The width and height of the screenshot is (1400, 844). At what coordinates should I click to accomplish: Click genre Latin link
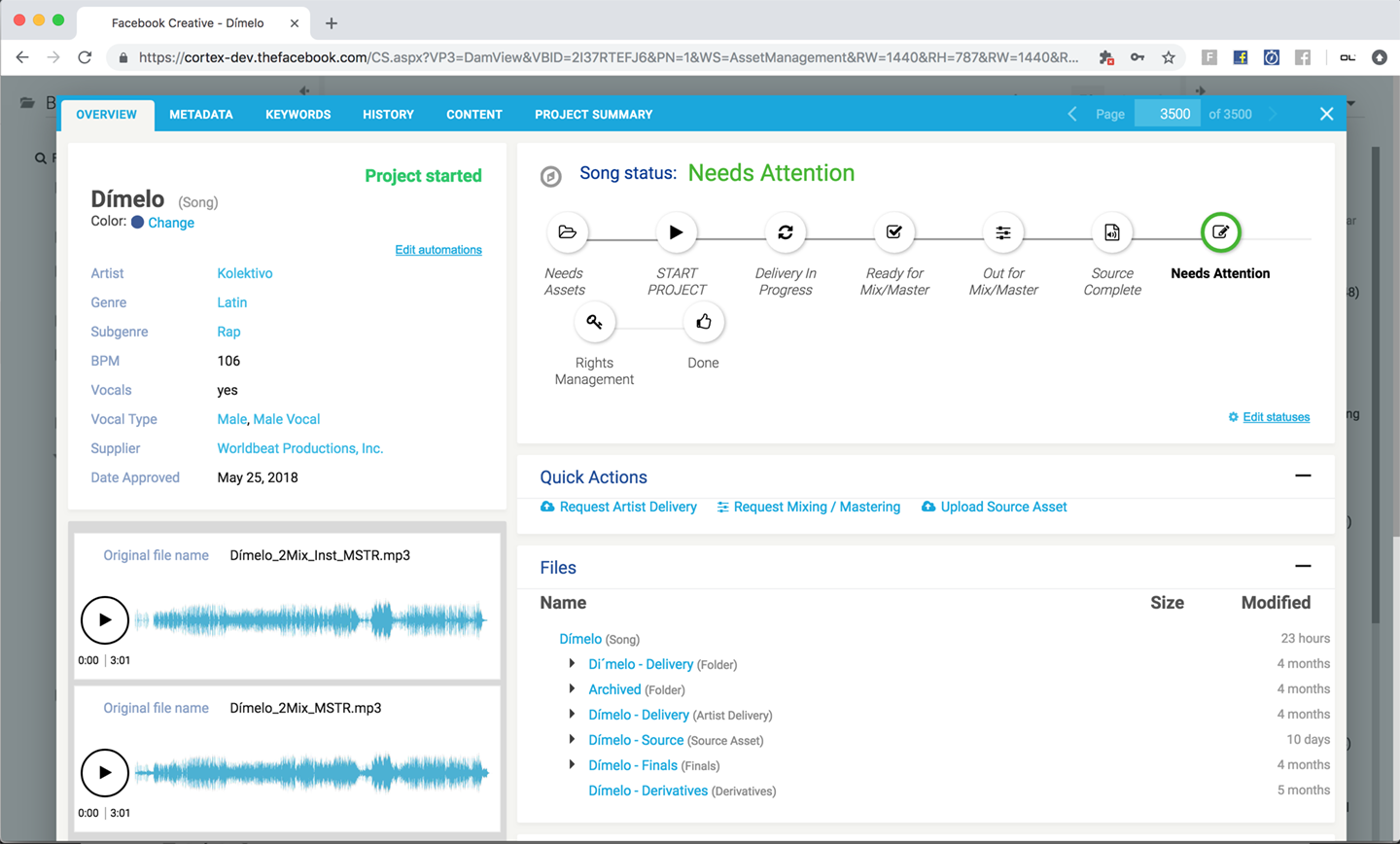232,302
